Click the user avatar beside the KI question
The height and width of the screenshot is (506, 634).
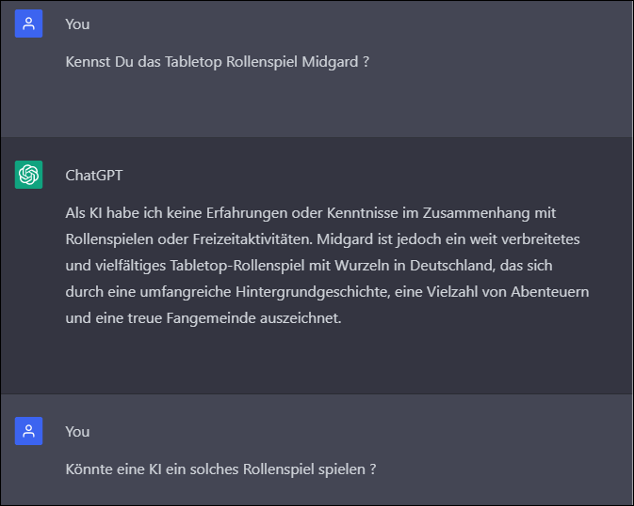pyautogui.click(x=29, y=431)
